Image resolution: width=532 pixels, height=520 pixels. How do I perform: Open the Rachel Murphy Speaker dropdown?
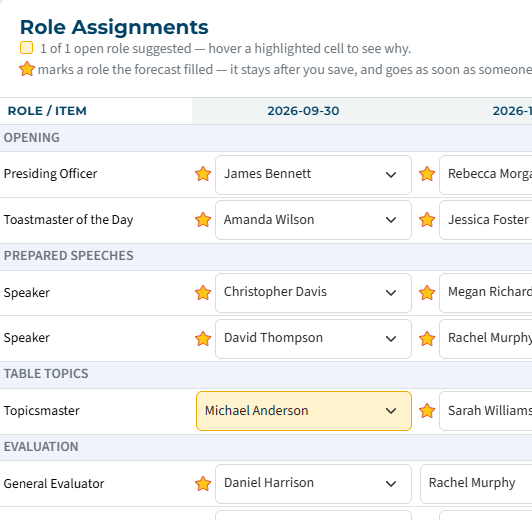pos(486,339)
